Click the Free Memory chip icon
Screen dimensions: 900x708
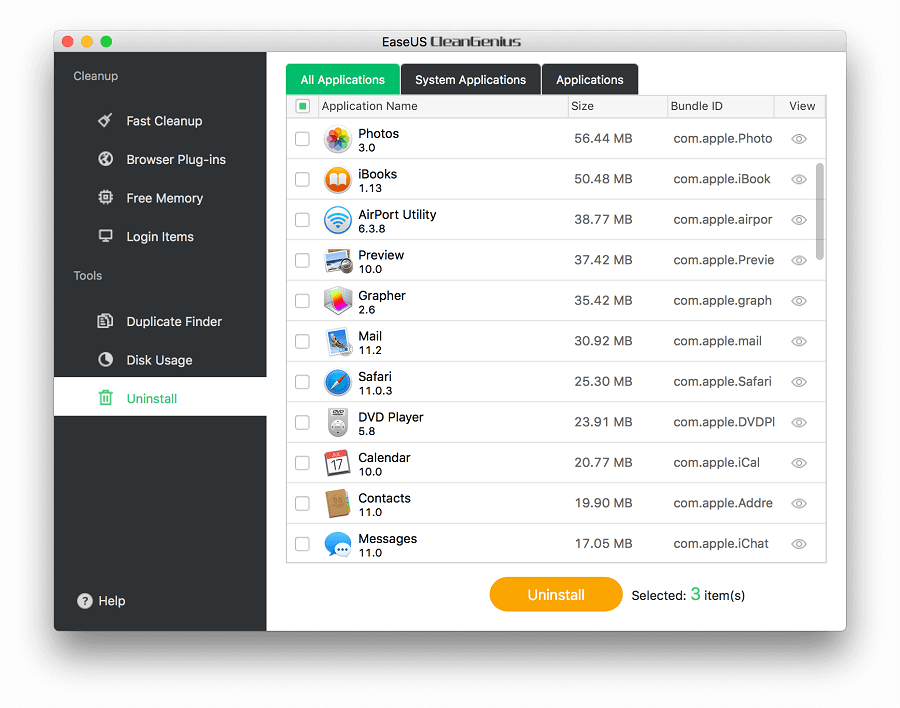105,197
